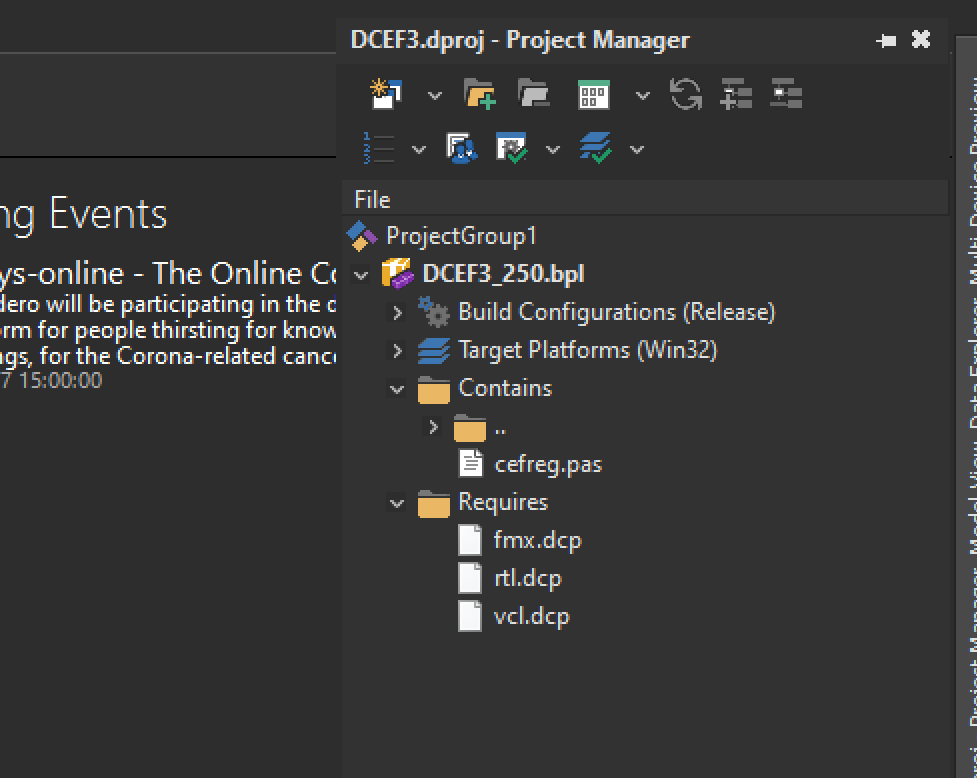Click the Build Groups pane icon
Viewport: 977px width, 778px height.
(462, 148)
